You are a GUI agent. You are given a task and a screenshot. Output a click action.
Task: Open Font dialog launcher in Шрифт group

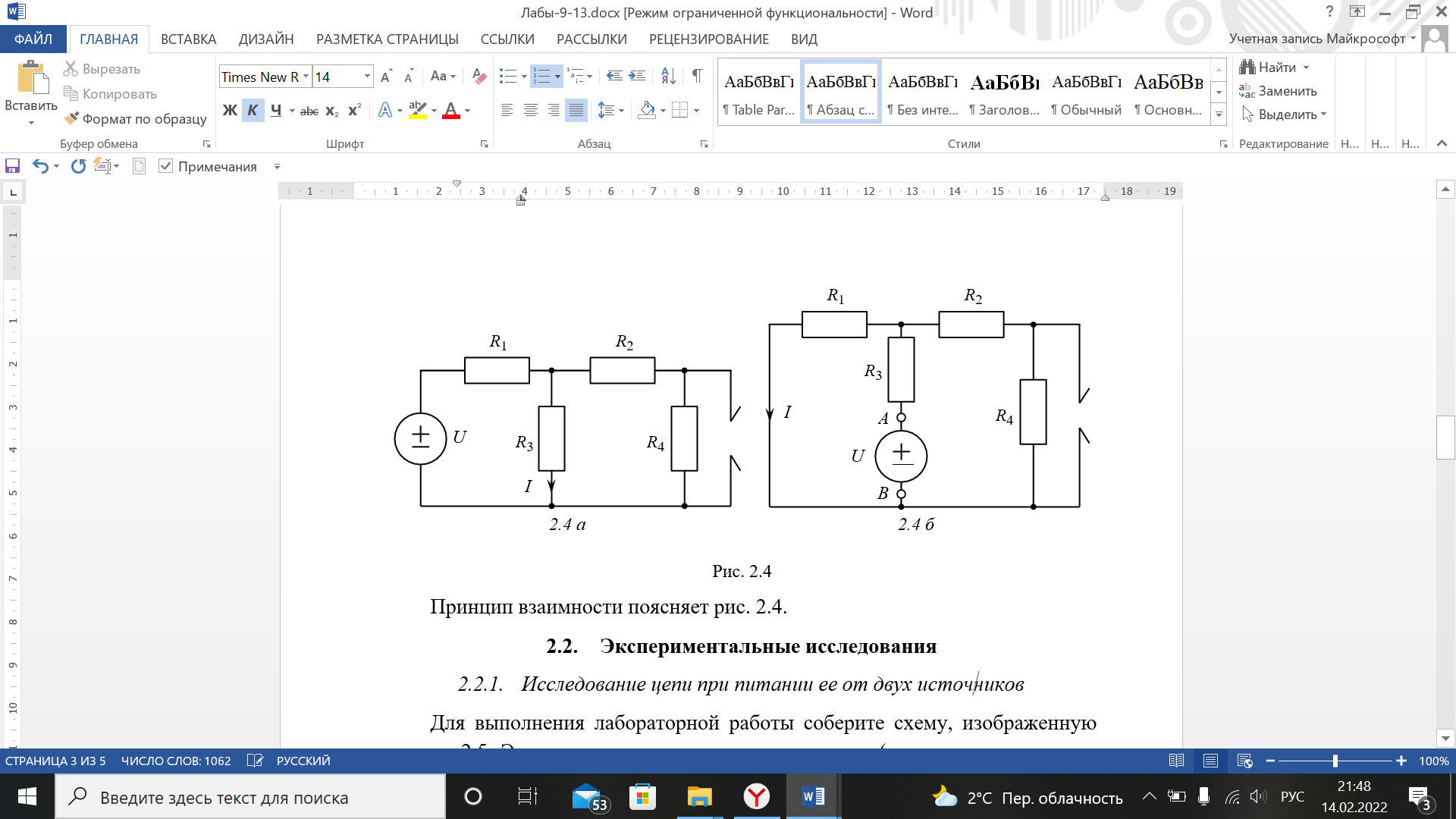point(485,144)
